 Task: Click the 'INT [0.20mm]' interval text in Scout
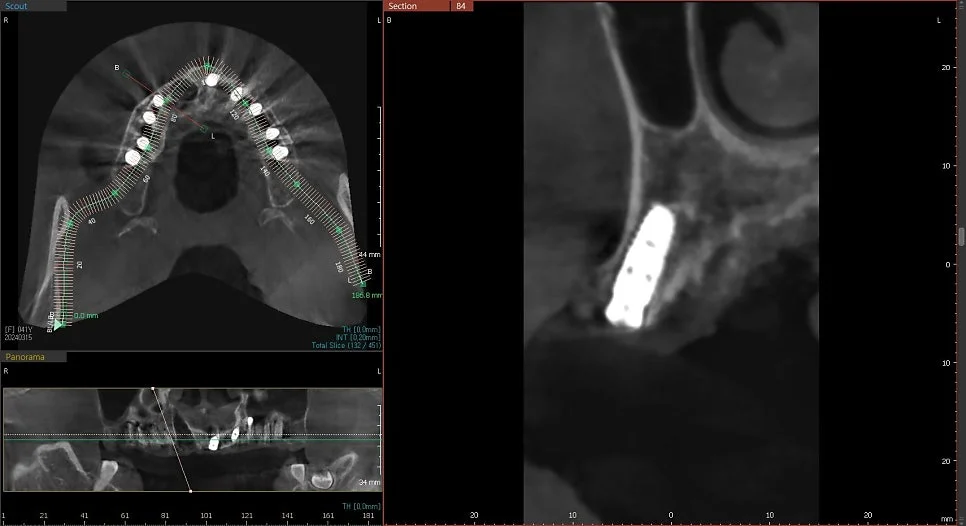click(358, 338)
